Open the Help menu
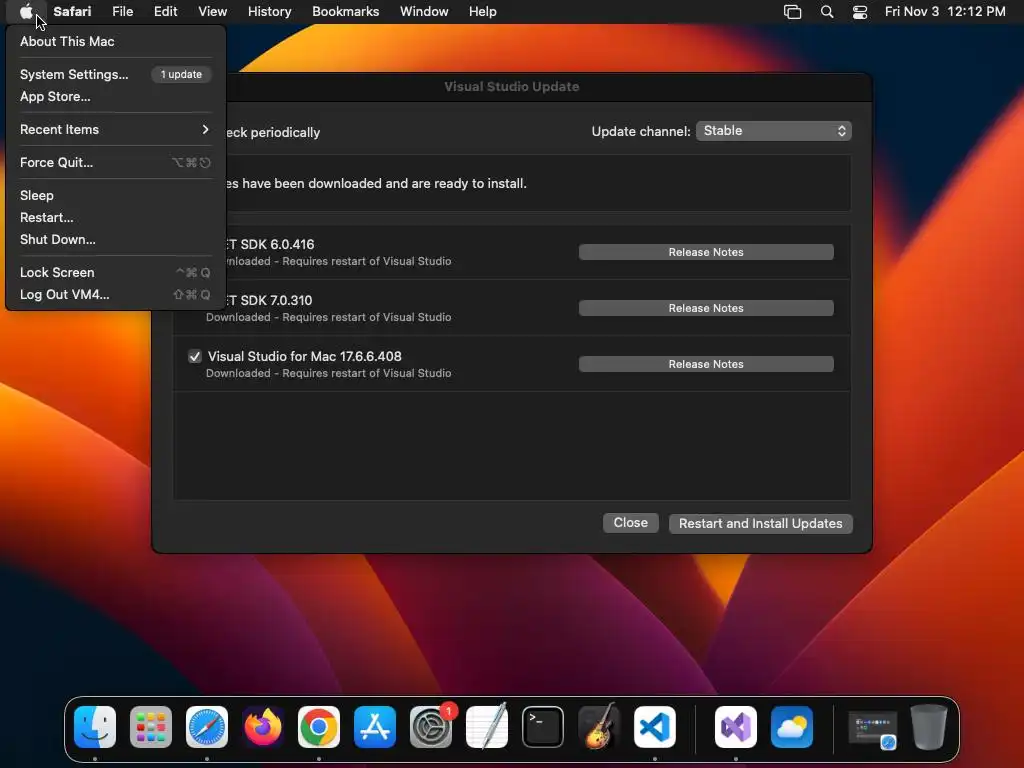The image size is (1024, 768). (x=483, y=12)
